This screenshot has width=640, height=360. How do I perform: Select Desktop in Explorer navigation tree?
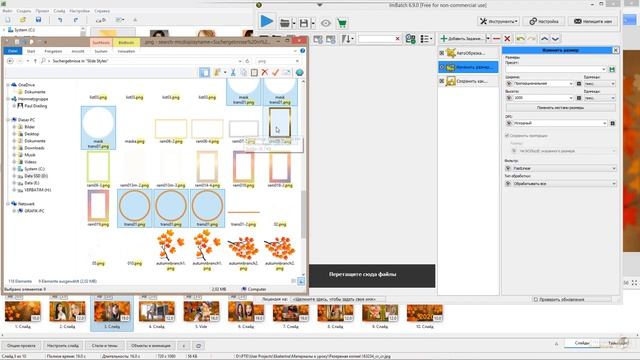coord(32,134)
